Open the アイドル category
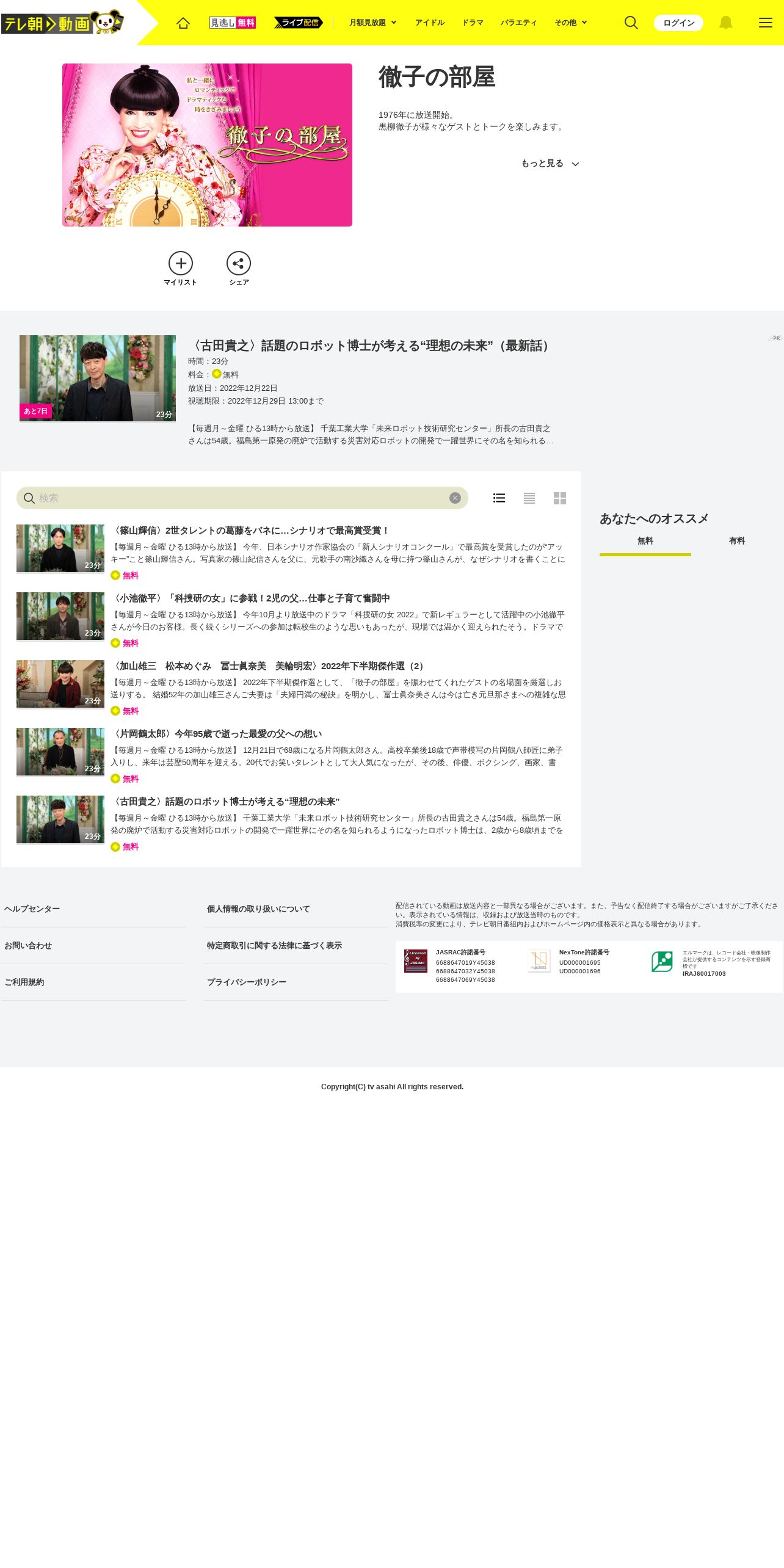Screen dimensions: 784x1568 click(x=430, y=23)
